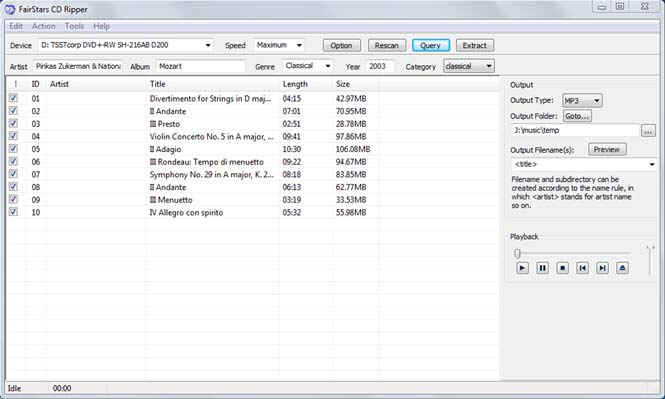Select track title IV Allegro con spirito

click(186, 212)
